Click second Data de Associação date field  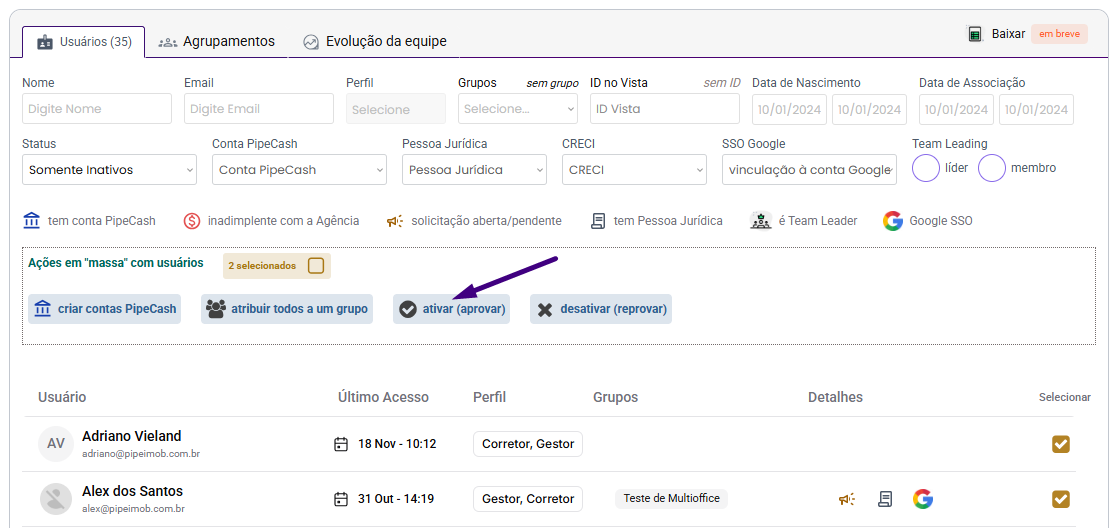point(1036,109)
